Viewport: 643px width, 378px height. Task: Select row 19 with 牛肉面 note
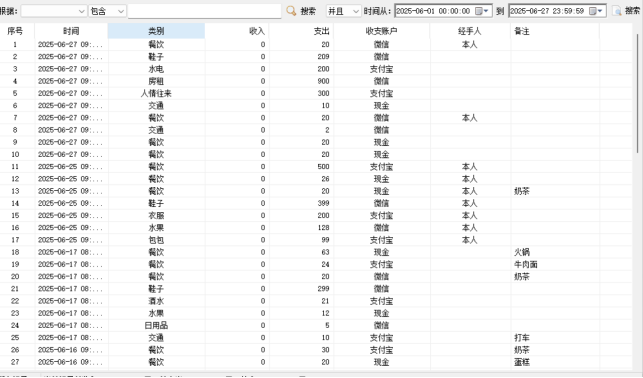point(316,264)
